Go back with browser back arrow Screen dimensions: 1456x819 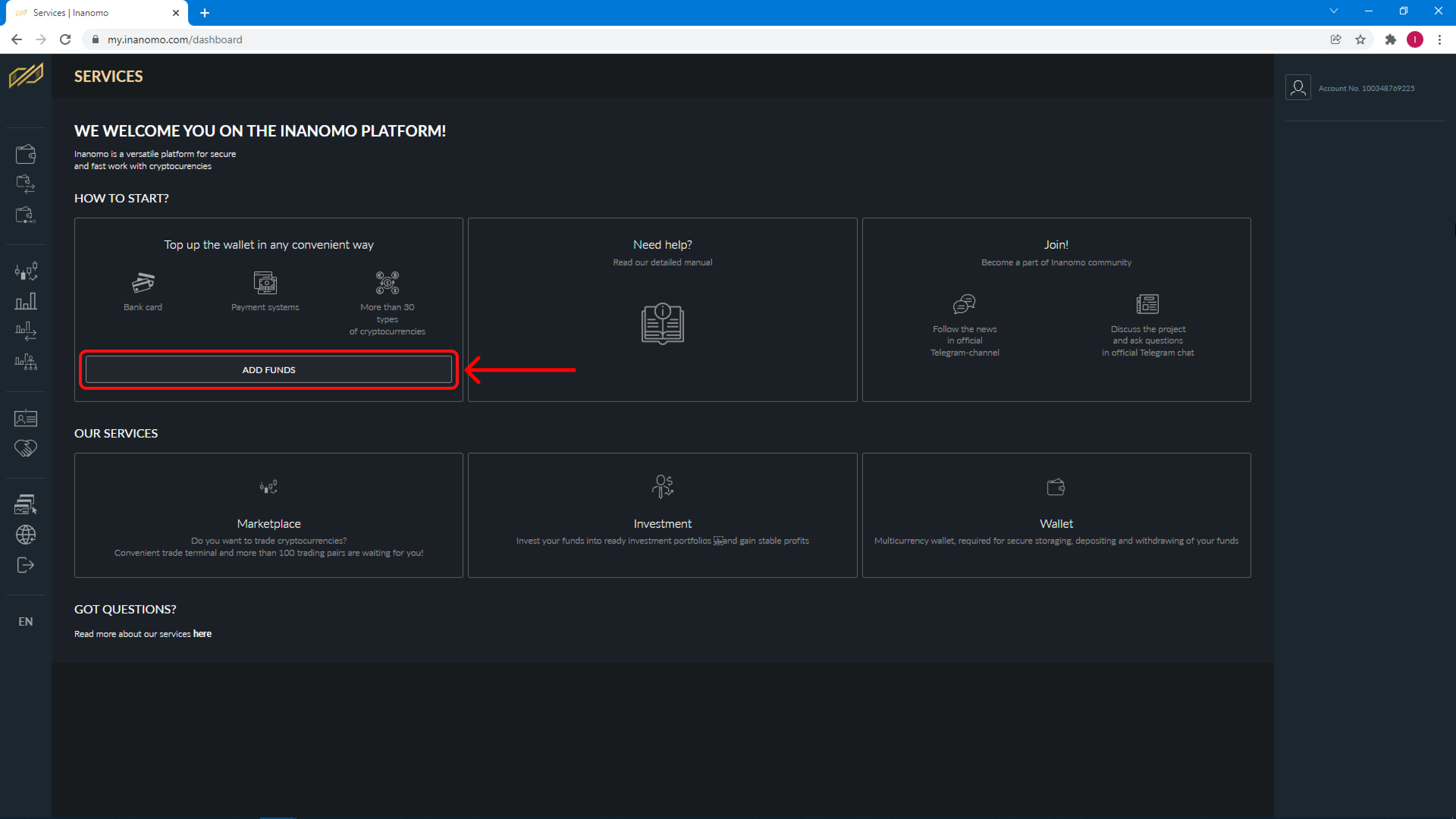tap(16, 39)
